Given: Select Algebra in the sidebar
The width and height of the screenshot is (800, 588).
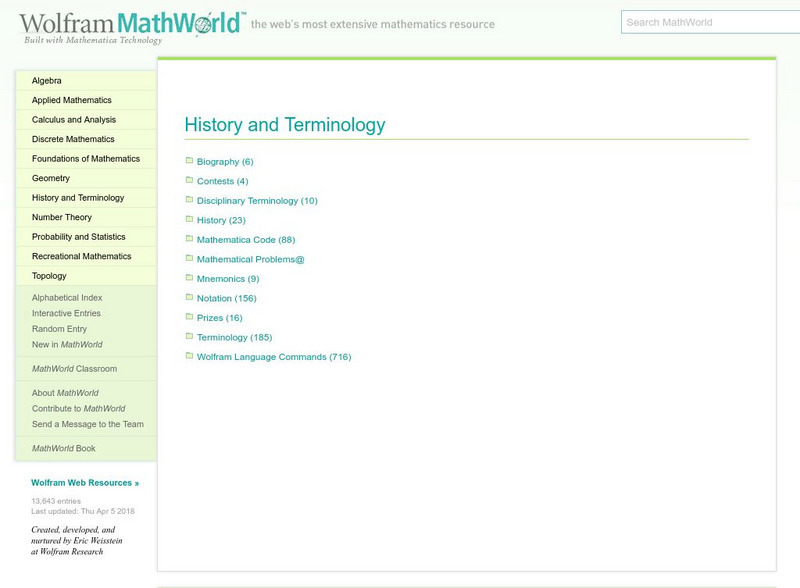Looking at the screenshot, I should click(x=86, y=81).
